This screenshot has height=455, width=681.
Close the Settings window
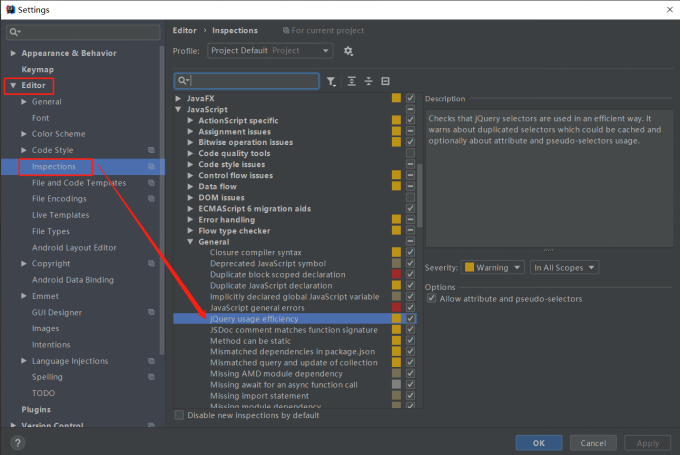[670, 10]
